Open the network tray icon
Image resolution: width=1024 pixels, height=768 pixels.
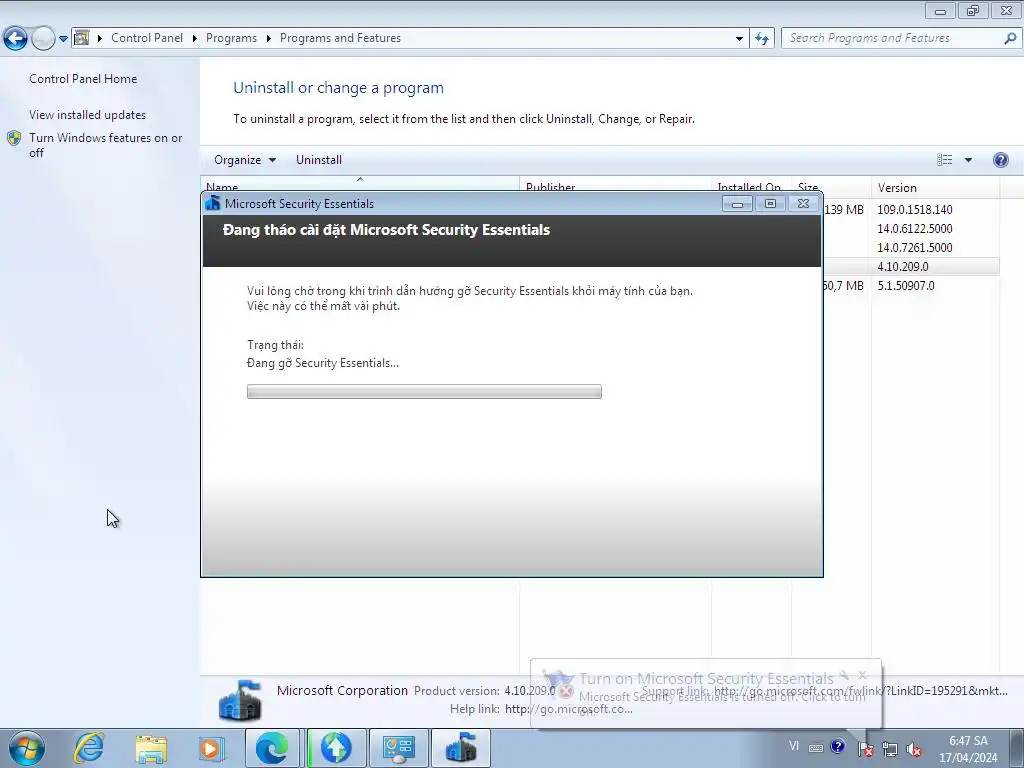[x=890, y=748]
